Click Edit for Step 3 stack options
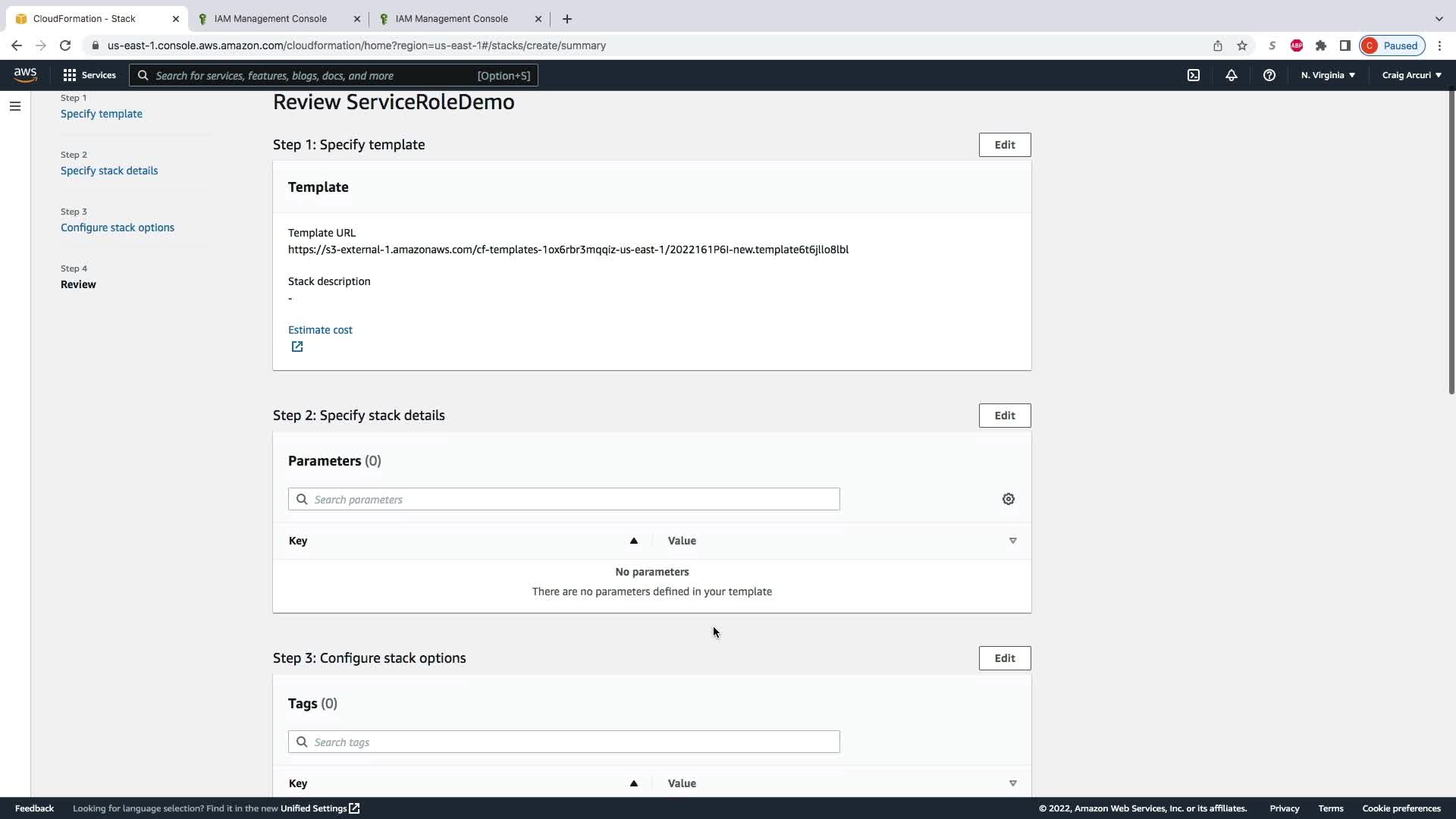This screenshot has height=819, width=1456. click(x=1005, y=658)
